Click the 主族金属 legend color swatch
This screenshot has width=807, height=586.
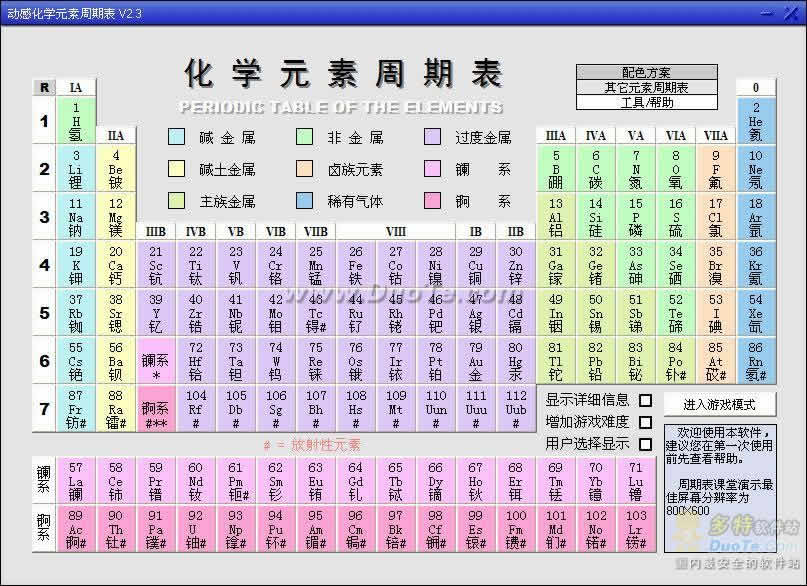click(x=176, y=201)
